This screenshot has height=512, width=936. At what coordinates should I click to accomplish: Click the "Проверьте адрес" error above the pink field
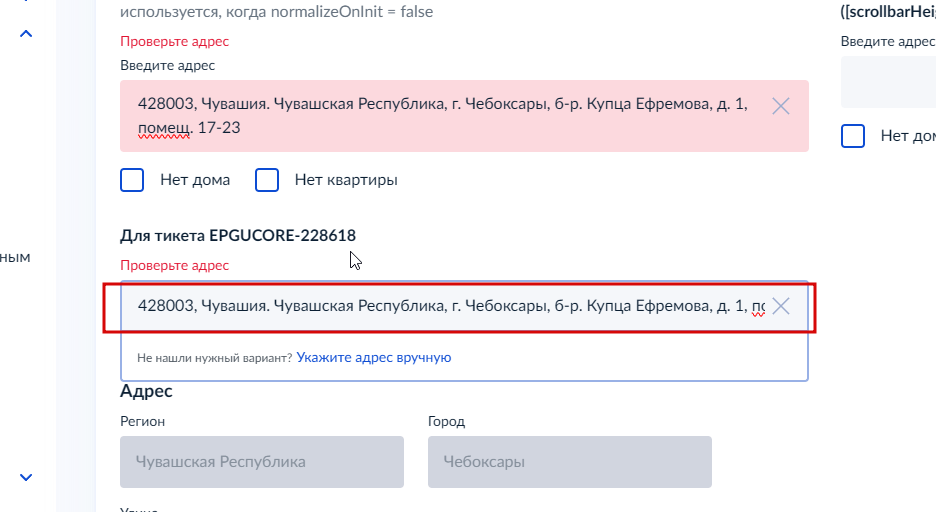[174, 41]
